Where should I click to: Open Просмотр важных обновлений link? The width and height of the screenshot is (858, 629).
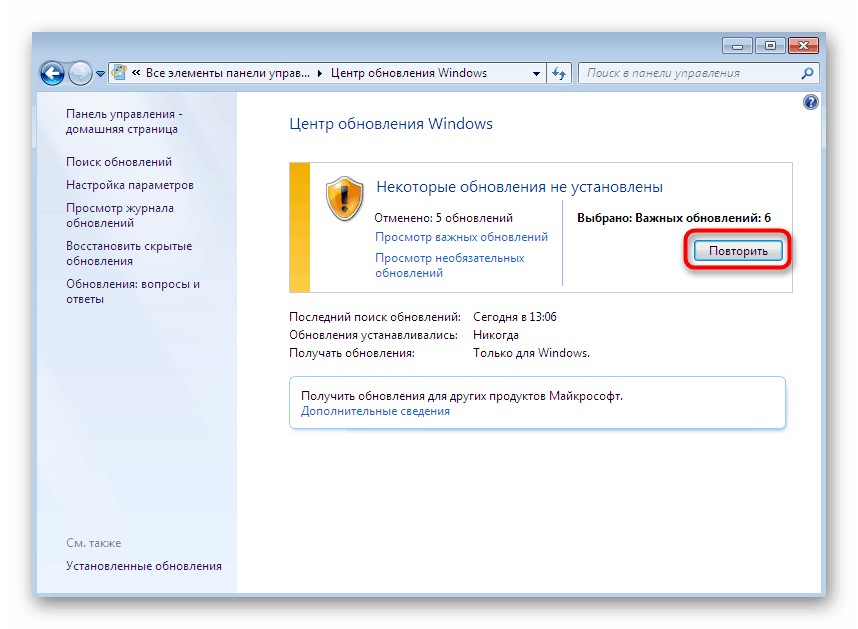pos(461,237)
